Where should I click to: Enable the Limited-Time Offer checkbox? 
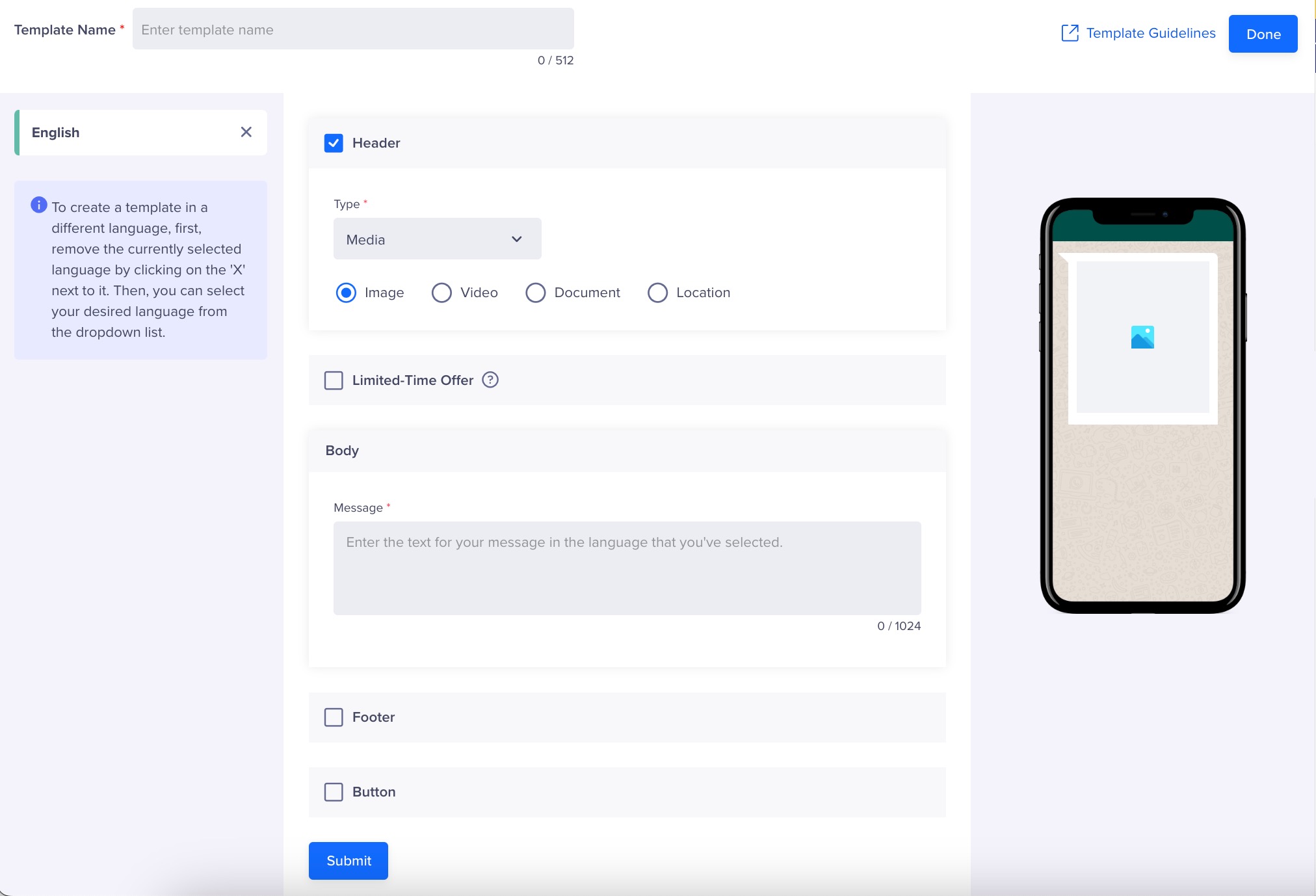(x=334, y=380)
